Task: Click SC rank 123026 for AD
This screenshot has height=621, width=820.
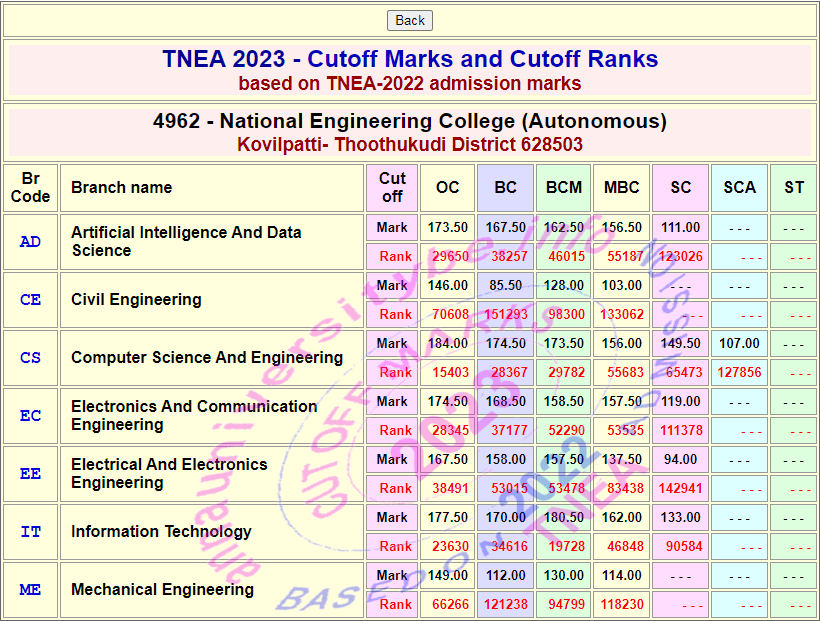Action: tap(680, 256)
